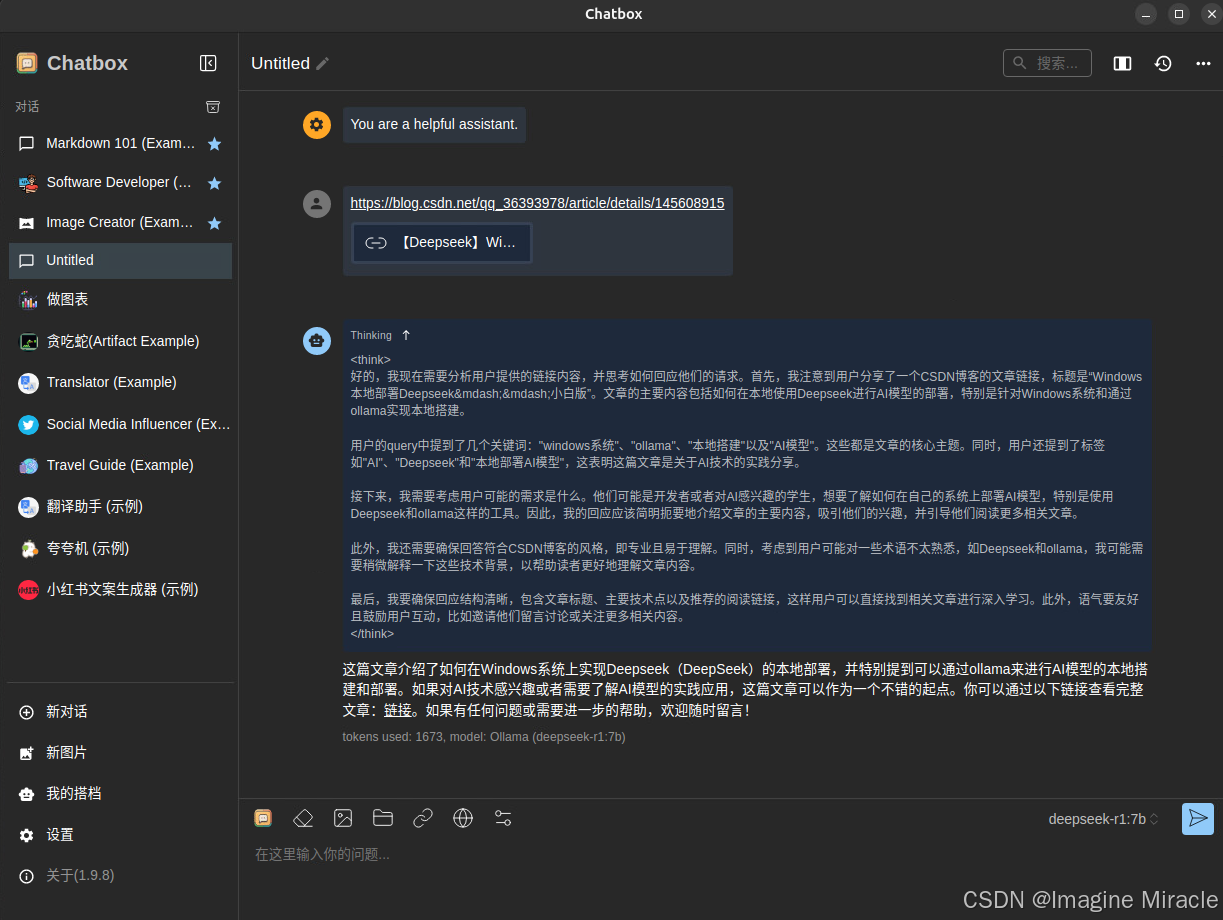Click the You are a helpful assistant message
The width and height of the screenshot is (1223, 920).
434,124
